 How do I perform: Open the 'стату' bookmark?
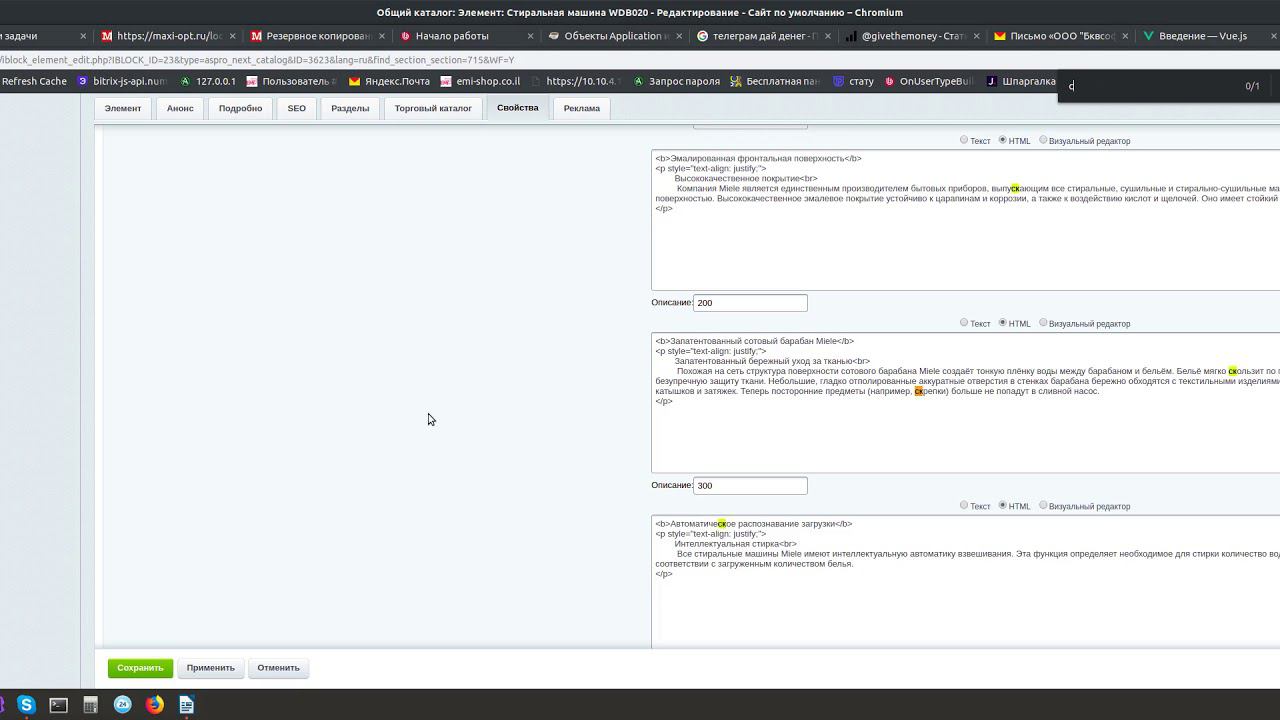pos(853,81)
